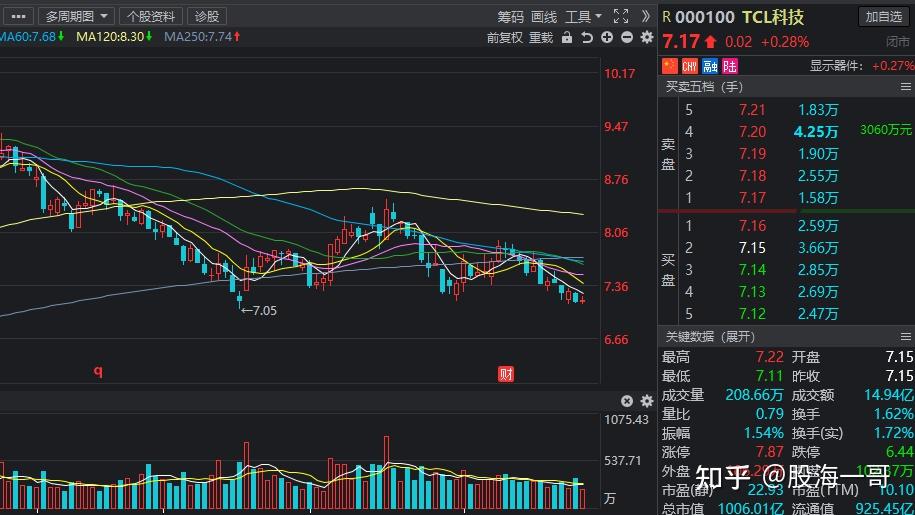915x515 pixels.
Task: Click the 加自选 add to watchlist button
Action: (883, 16)
